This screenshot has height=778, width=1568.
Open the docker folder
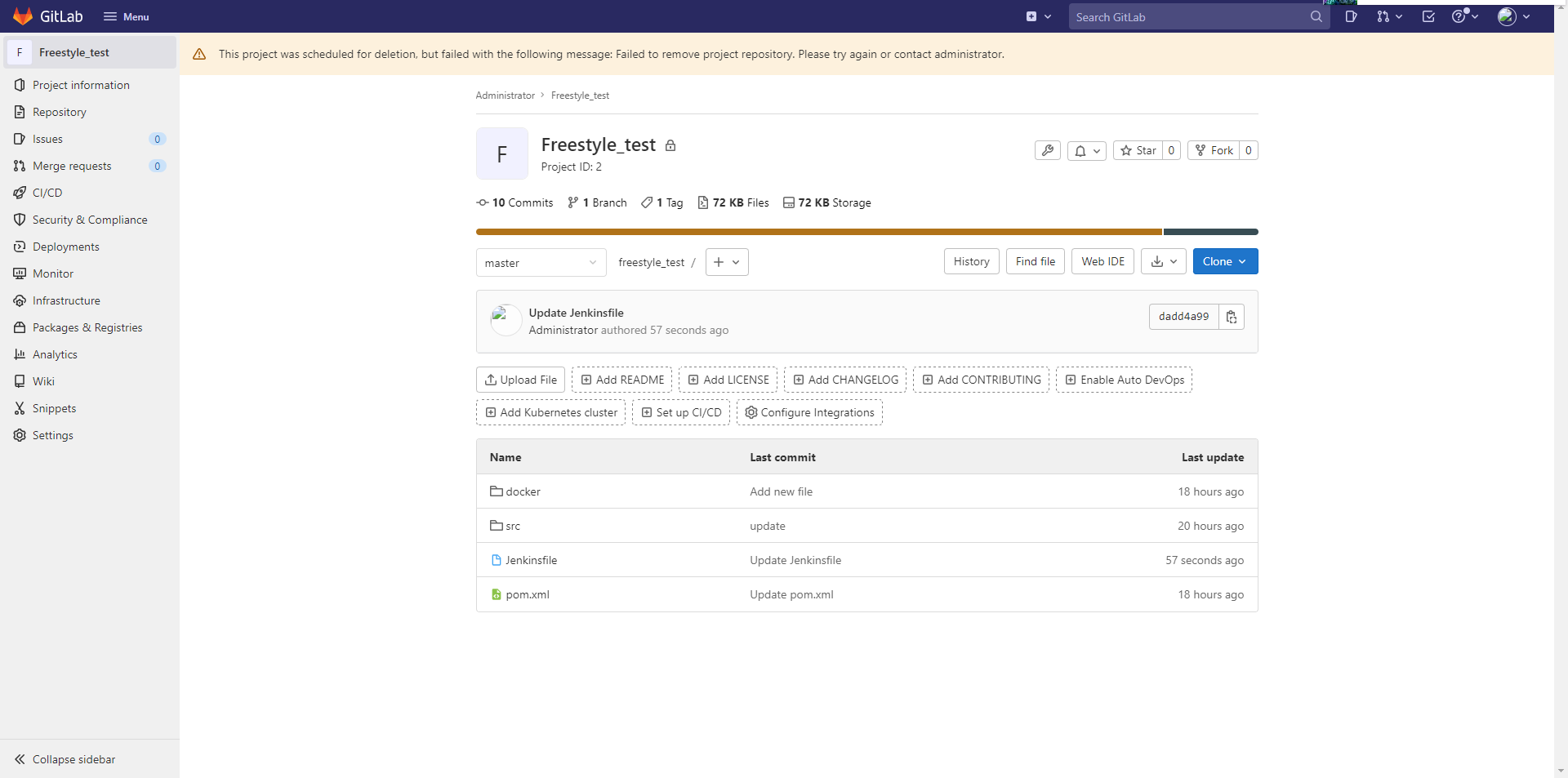pos(523,491)
